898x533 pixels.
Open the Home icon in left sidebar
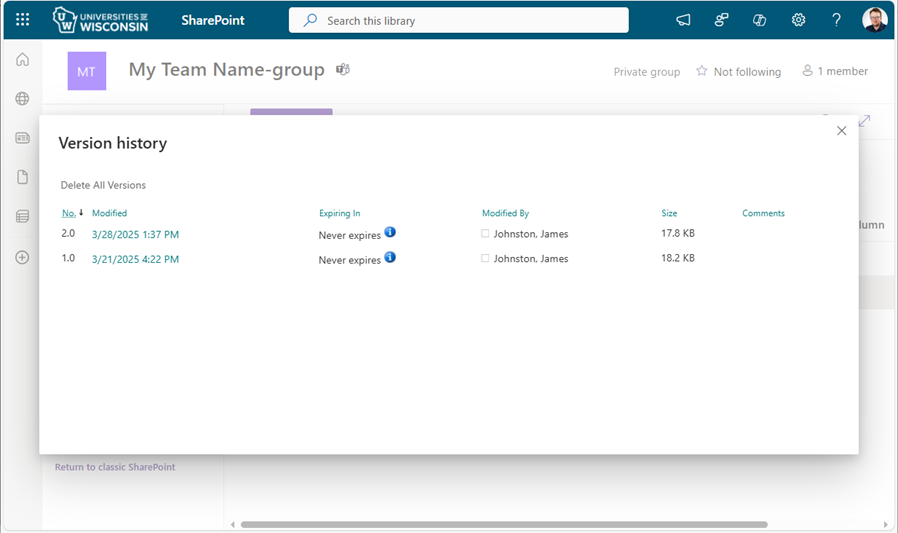(x=22, y=60)
